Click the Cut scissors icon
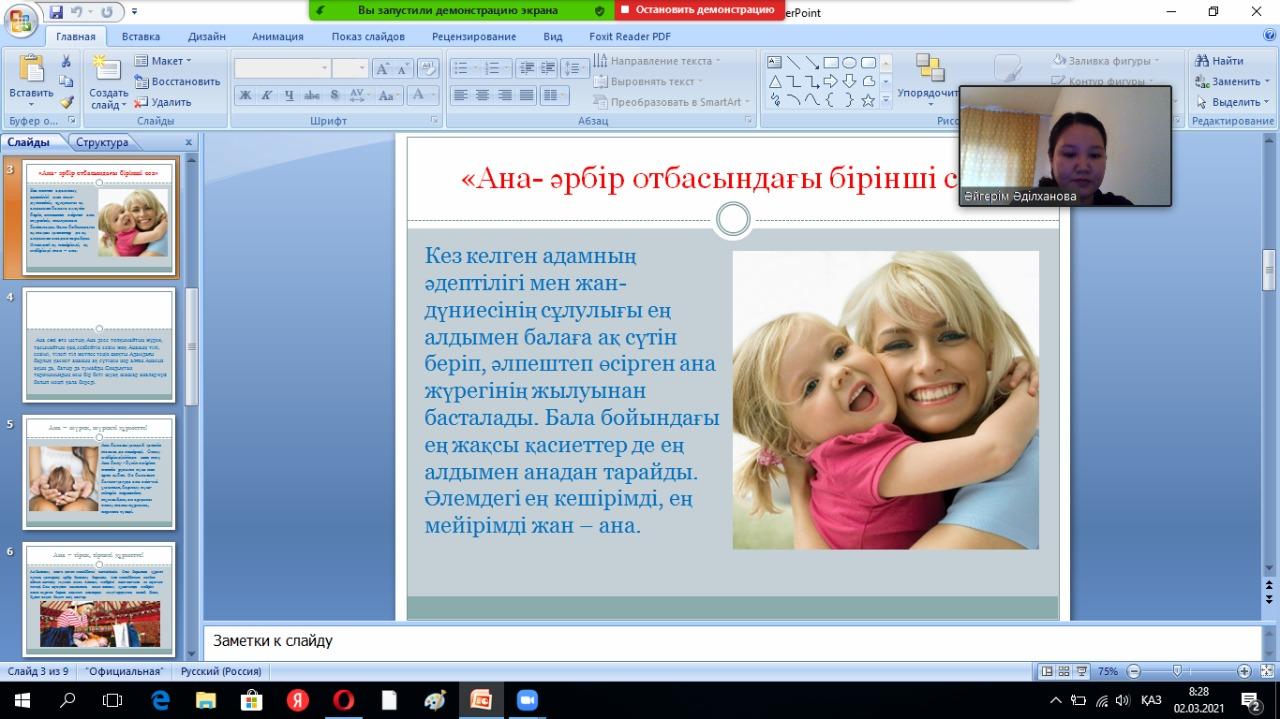Image resolution: width=1280 pixels, height=719 pixels. (66, 61)
